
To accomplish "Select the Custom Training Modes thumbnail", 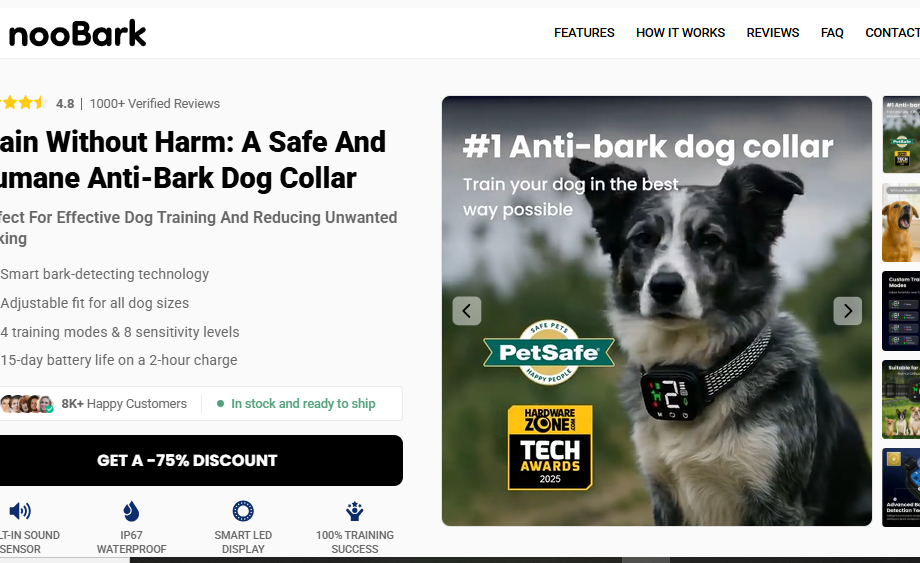I will tap(901, 311).
